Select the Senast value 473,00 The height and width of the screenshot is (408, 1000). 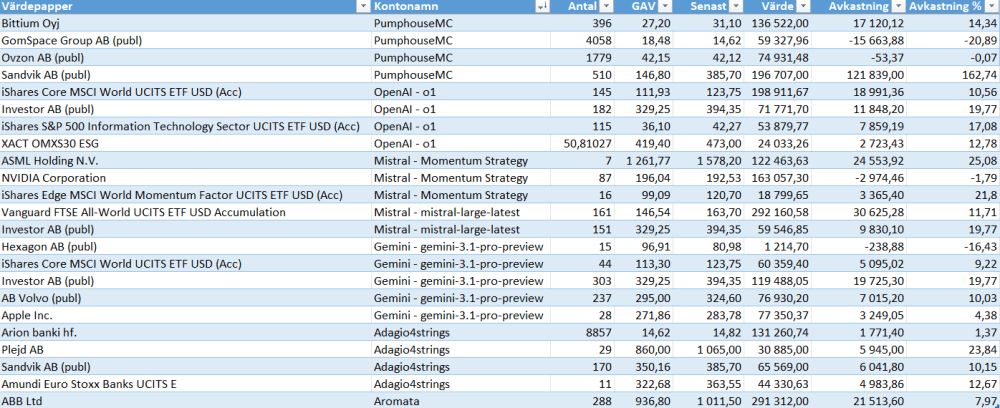tap(709, 143)
